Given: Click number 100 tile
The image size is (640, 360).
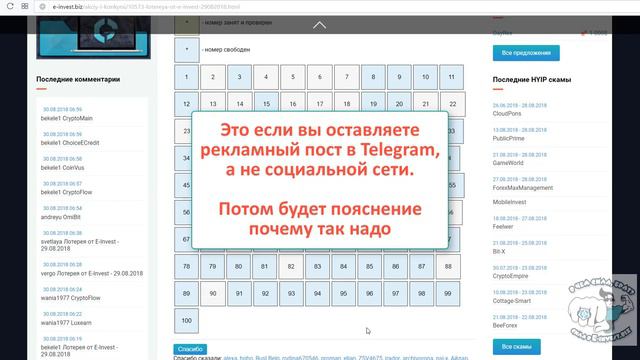Looking at the screenshot, I should coord(187,321).
